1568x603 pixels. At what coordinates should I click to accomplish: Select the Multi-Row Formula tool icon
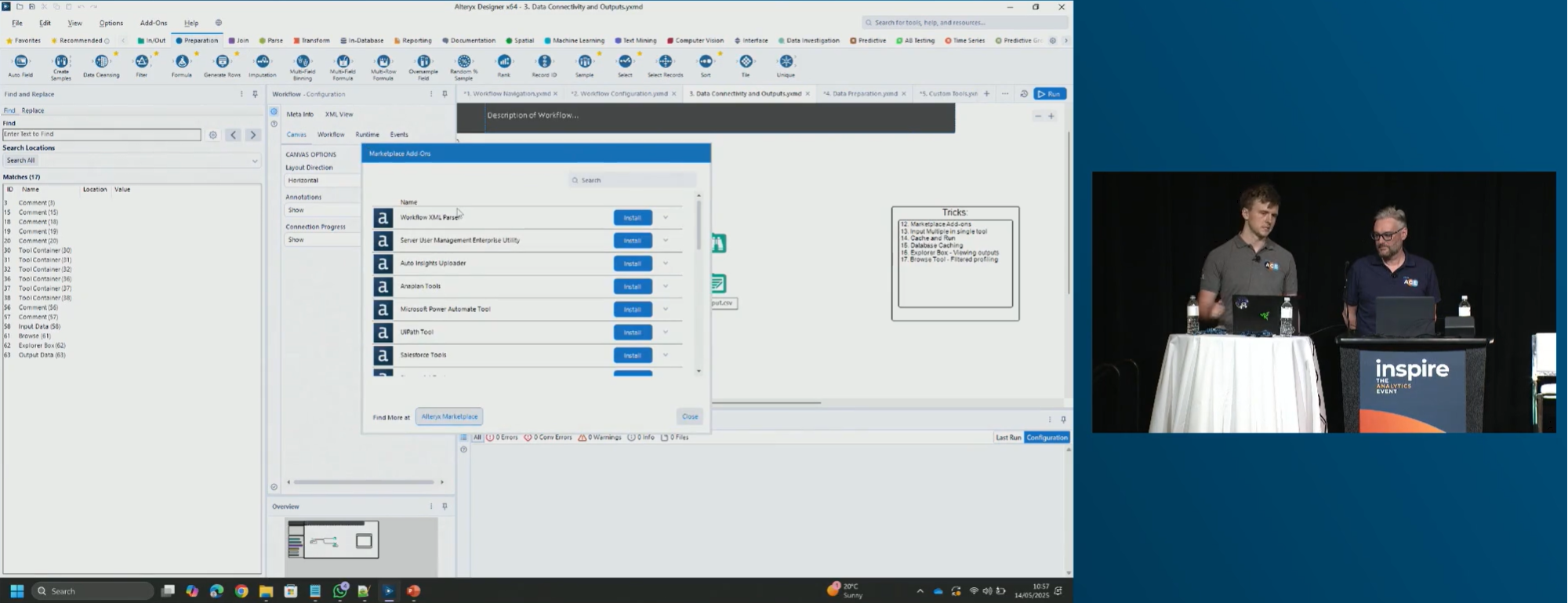coord(383,61)
